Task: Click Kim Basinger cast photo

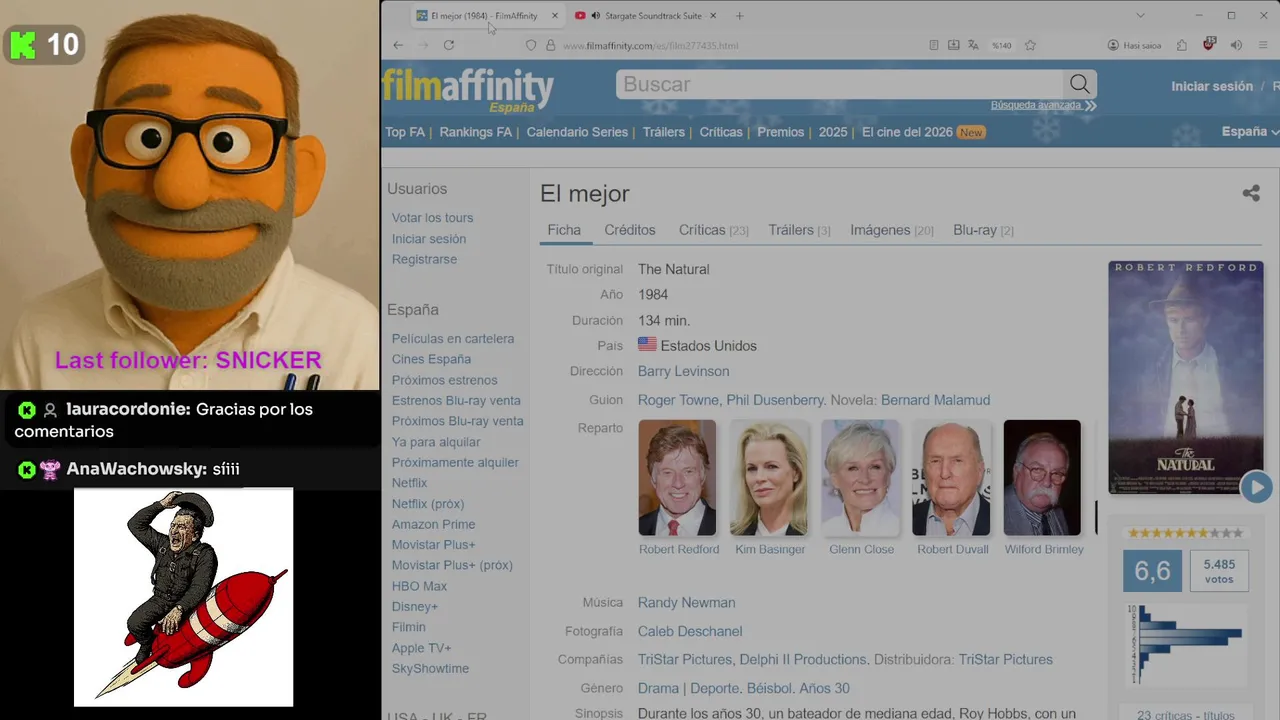Action: [769, 478]
